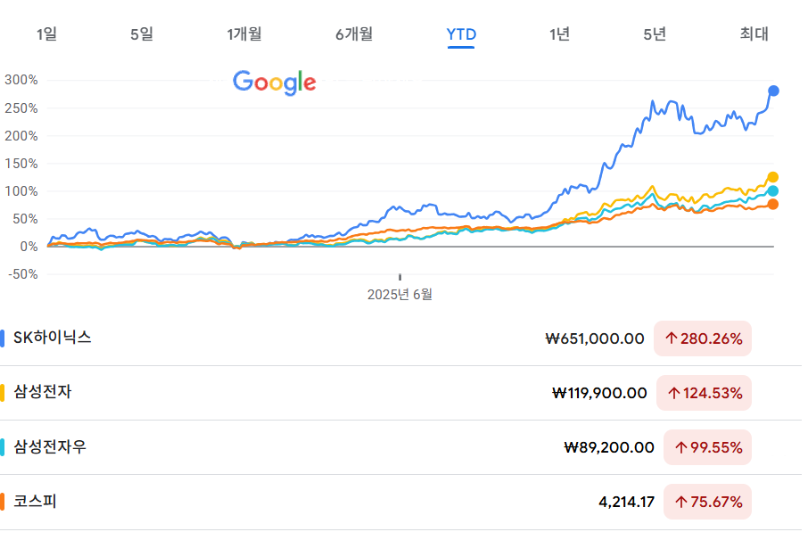Open the SK하이닉스 stock link

tap(52, 338)
